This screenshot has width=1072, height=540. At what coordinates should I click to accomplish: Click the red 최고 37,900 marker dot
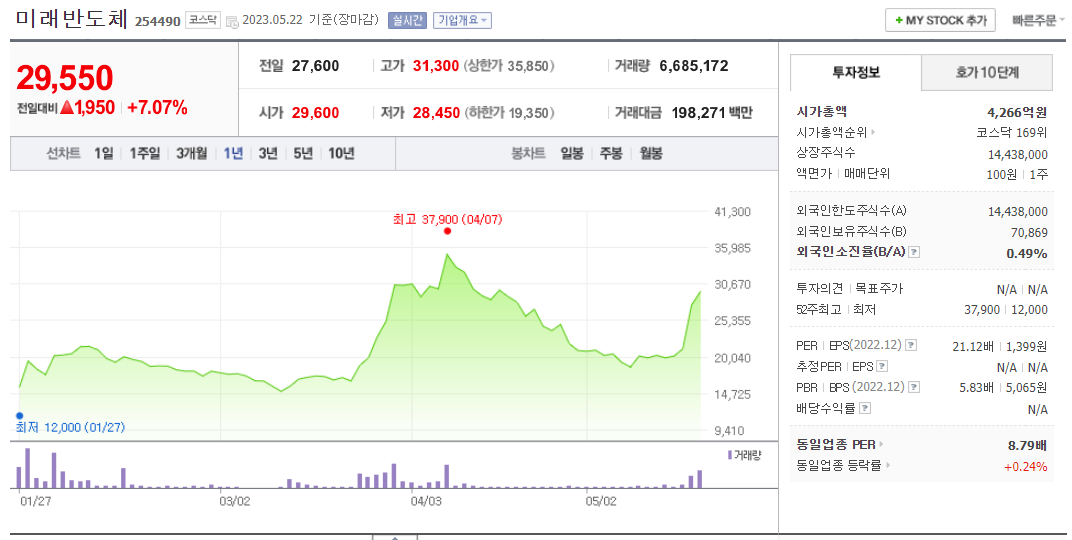point(447,231)
